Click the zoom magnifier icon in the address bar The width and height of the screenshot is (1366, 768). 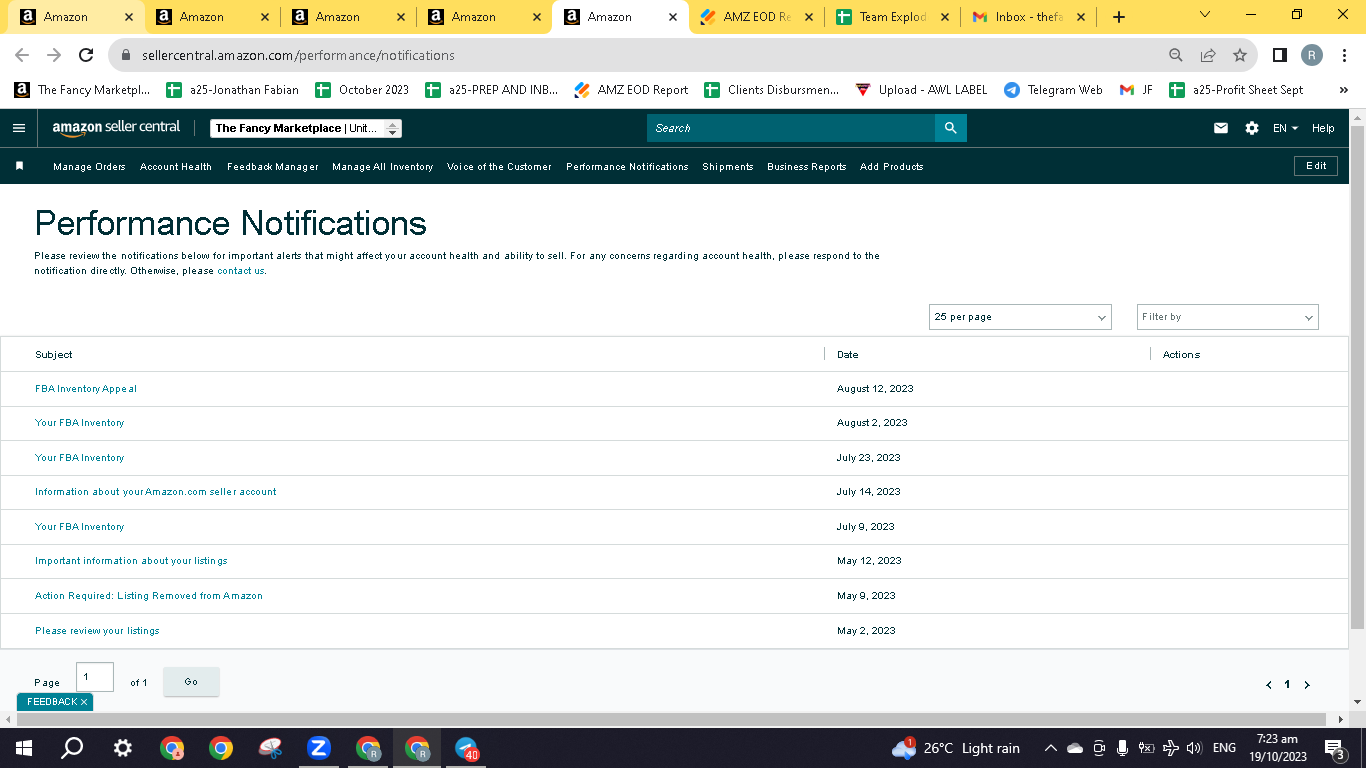point(1176,56)
